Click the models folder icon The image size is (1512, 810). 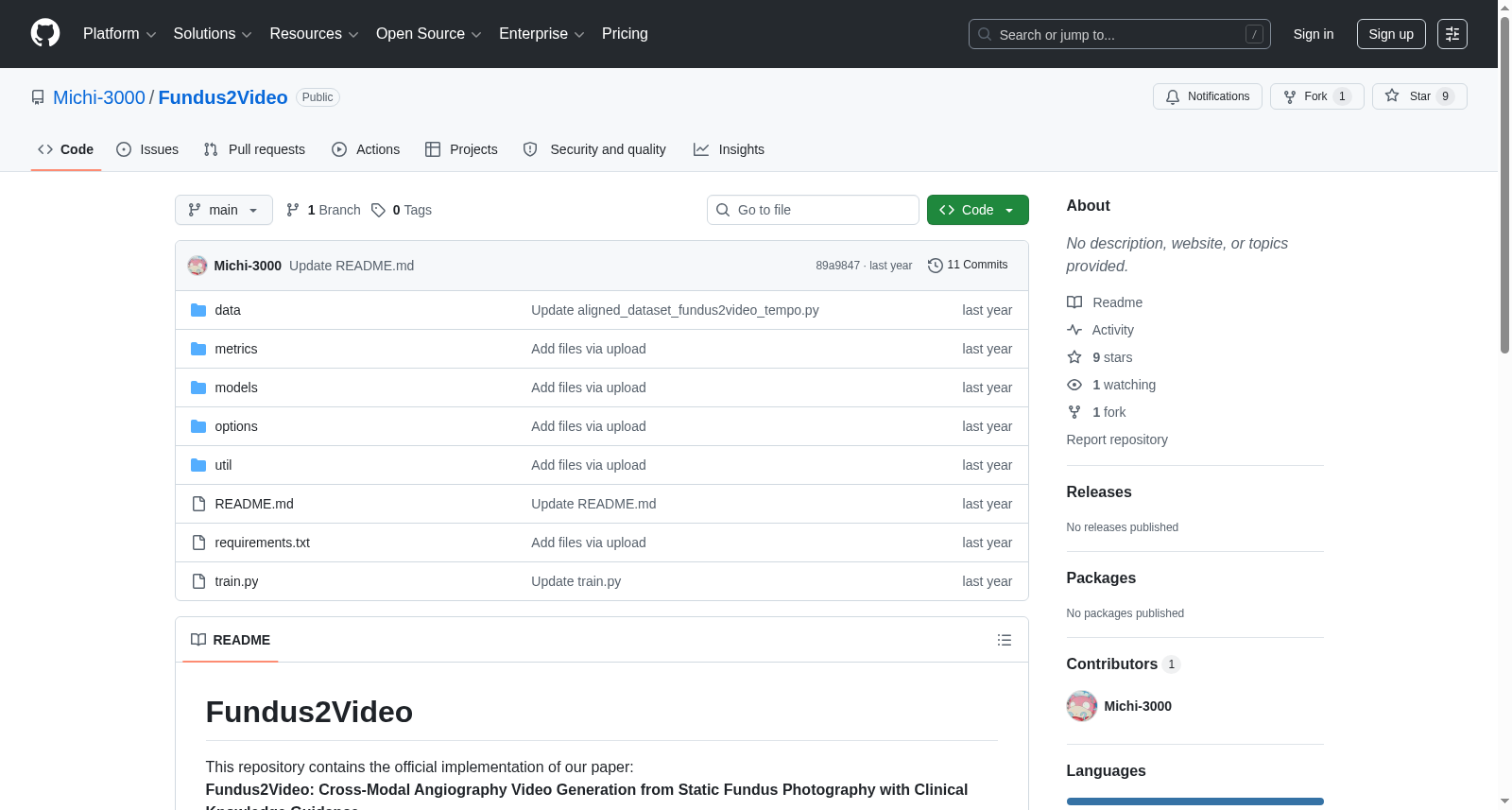click(x=198, y=388)
